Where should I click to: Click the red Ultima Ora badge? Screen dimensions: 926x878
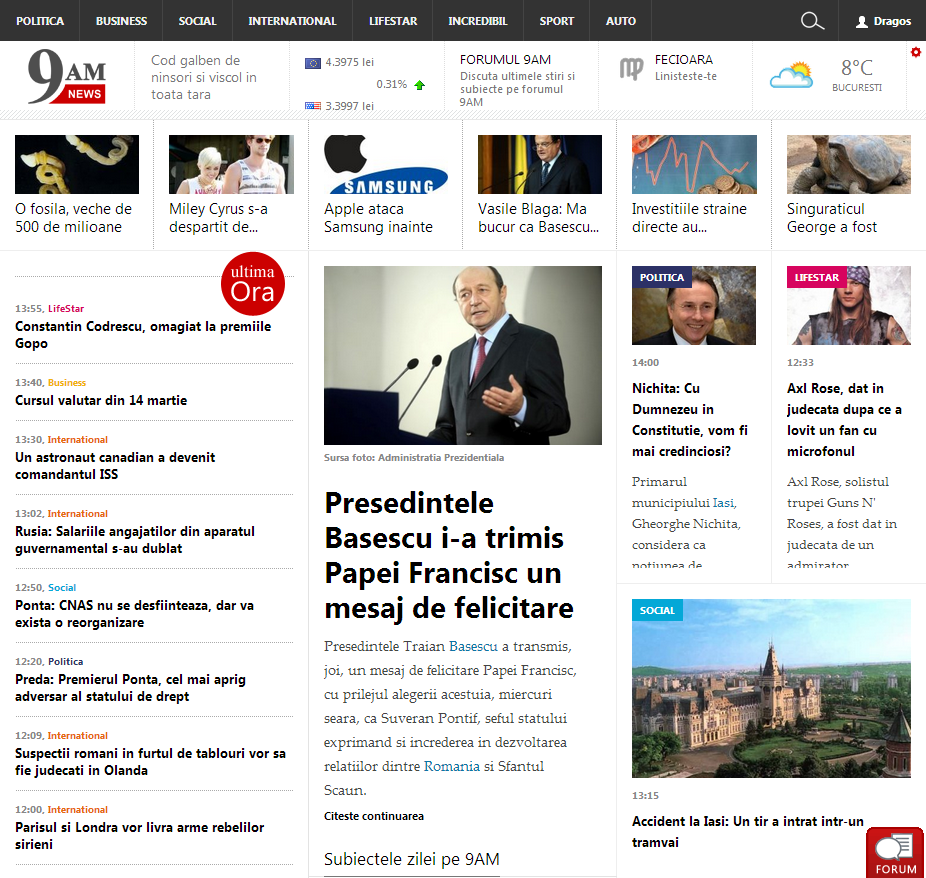[x=253, y=284]
